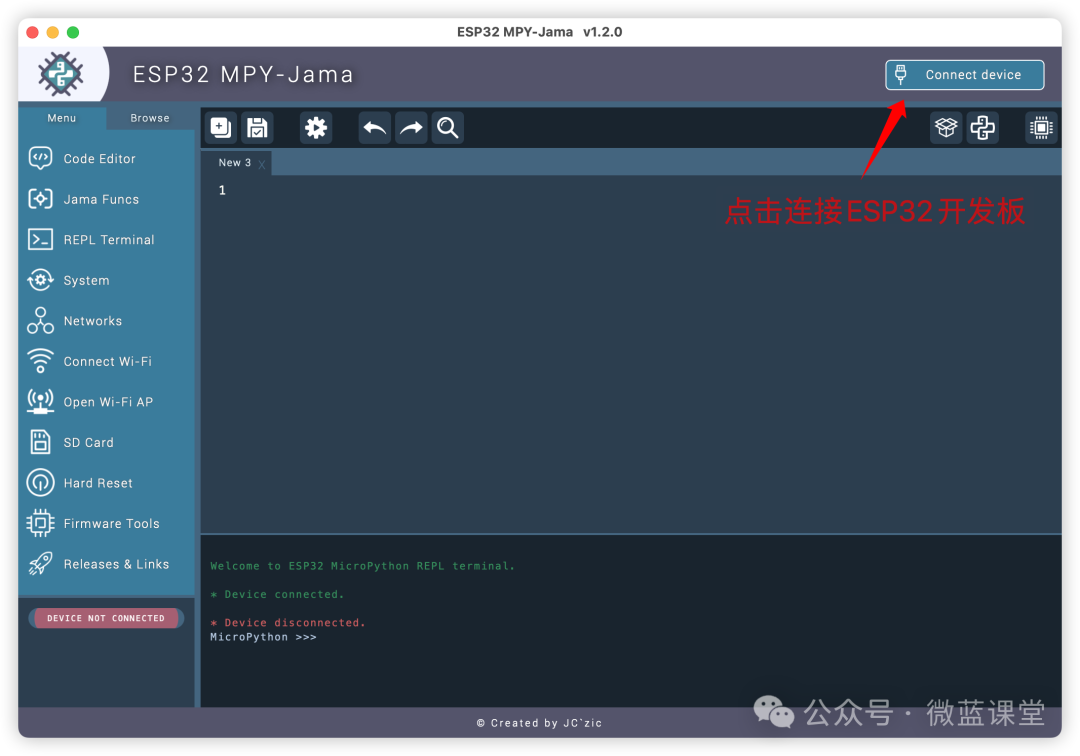Click the USB plug icon in Connect device
Screen dimensions: 1080x756
coord(900,74)
